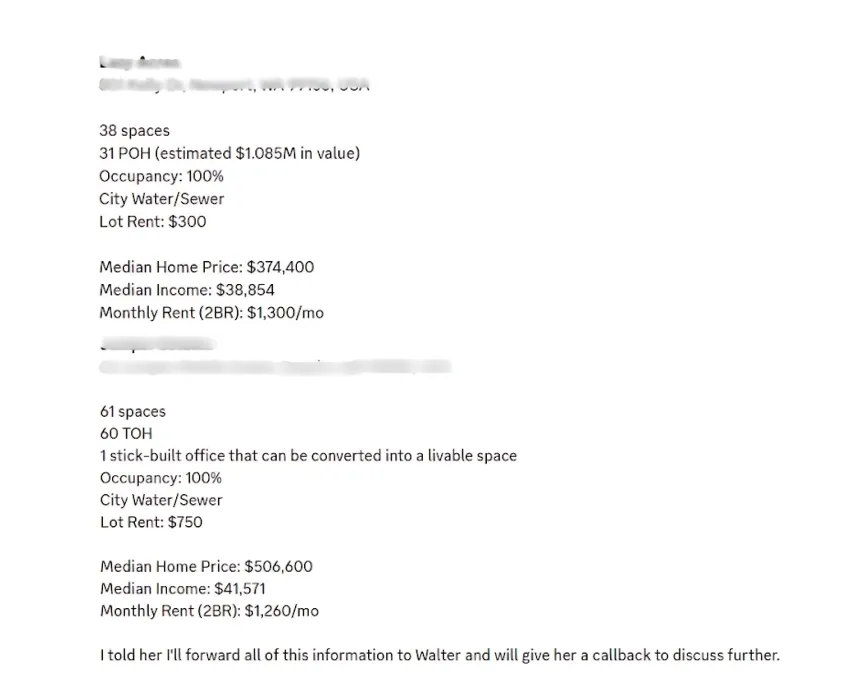
Task: Click the first 'Occupancy: 100%' line
Action: point(161,176)
